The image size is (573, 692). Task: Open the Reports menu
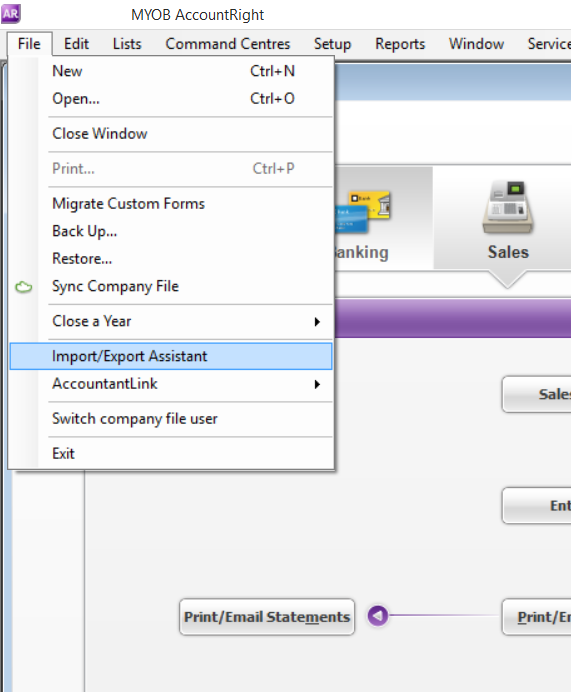point(400,44)
